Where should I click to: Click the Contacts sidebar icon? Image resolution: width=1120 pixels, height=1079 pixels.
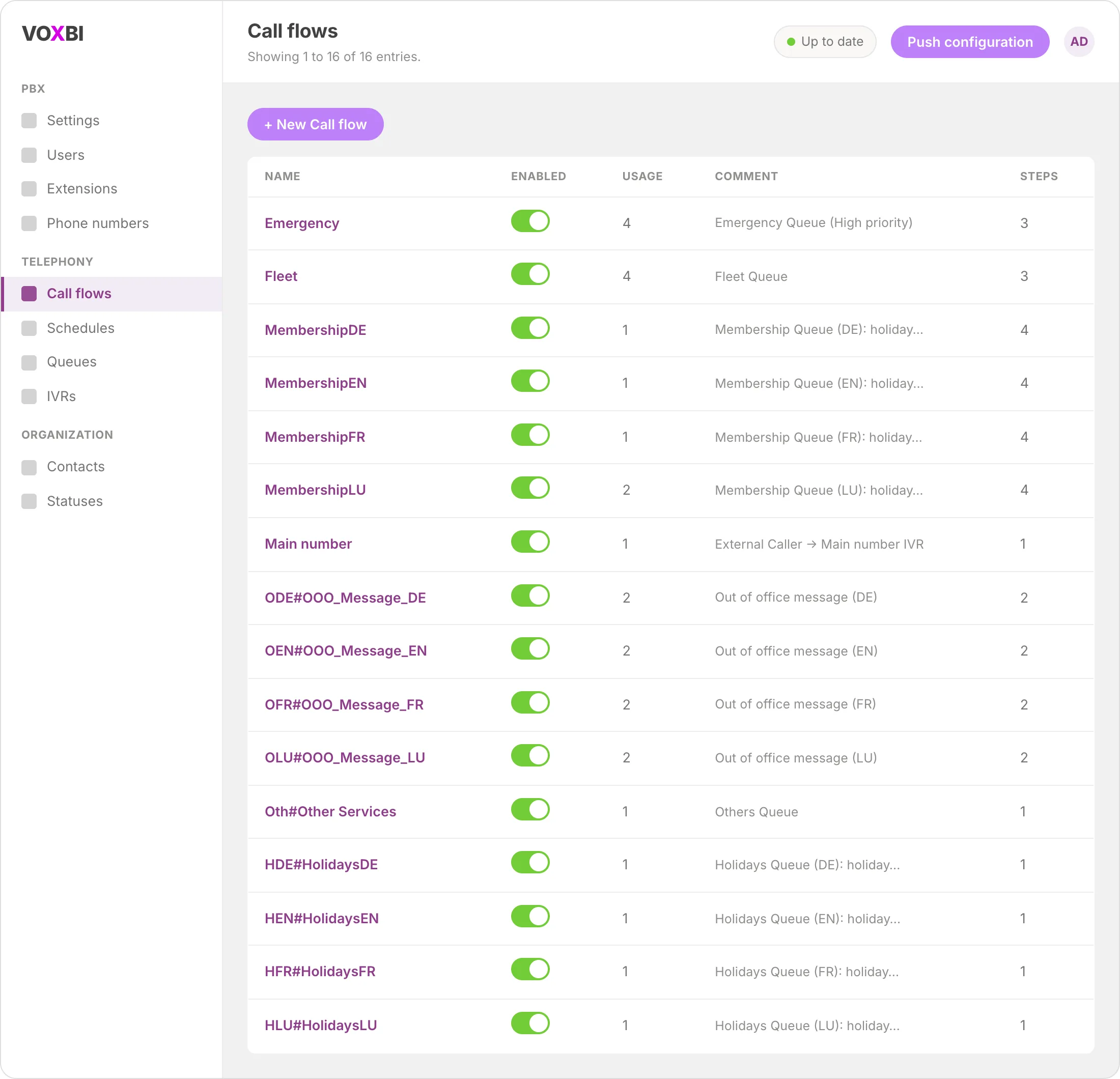(x=29, y=467)
